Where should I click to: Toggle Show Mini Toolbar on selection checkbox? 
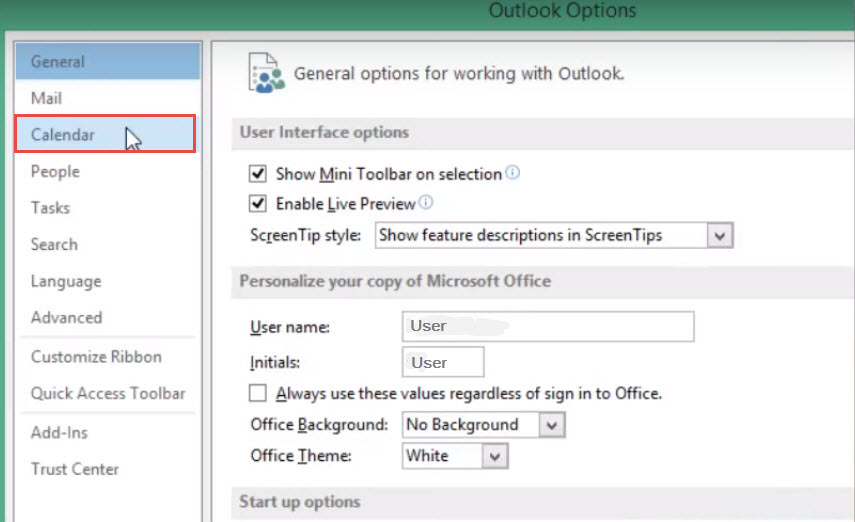point(258,174)
